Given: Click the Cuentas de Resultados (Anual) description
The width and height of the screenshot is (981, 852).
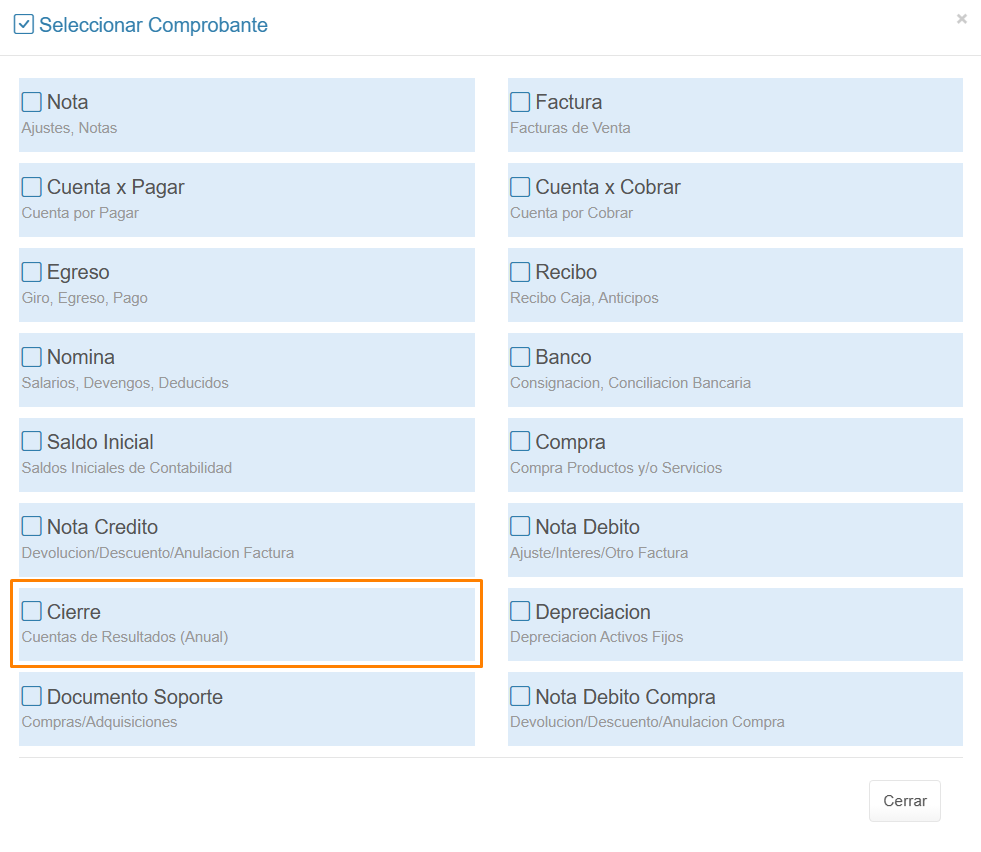Looking at the screenshot, I should click(x=125, y=637).
